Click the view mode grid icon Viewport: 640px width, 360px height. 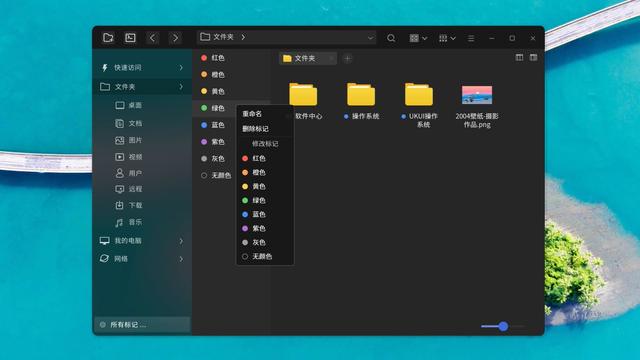click(414, 38)
